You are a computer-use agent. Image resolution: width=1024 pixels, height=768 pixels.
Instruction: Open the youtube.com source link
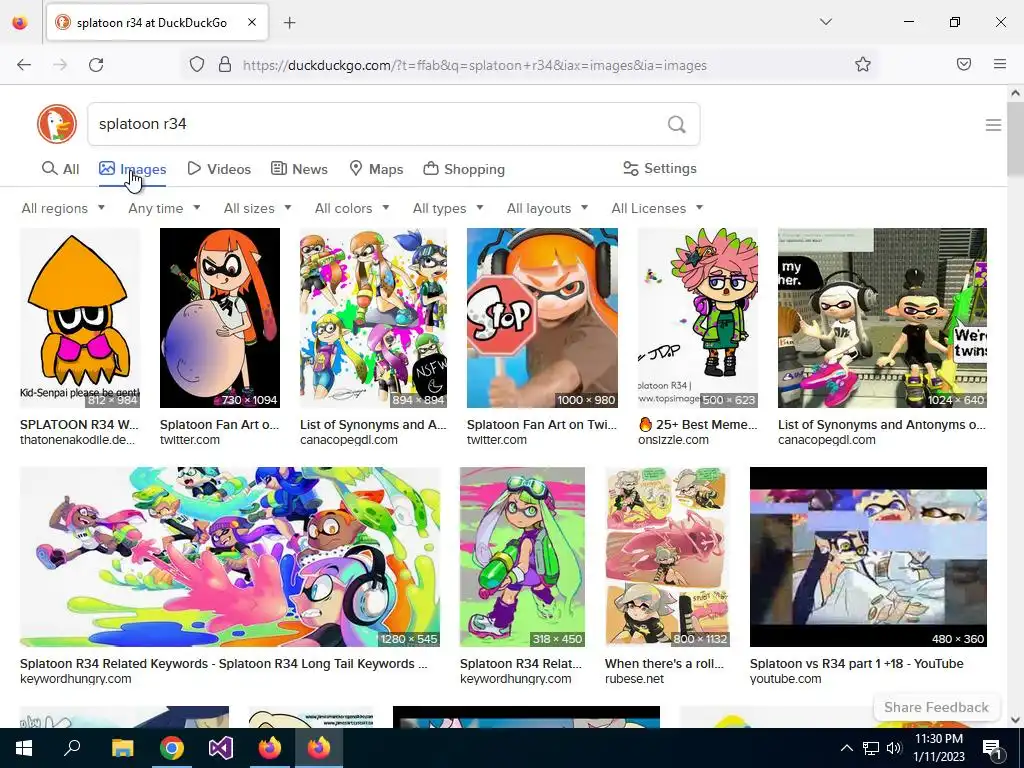[x=786, y=679]
